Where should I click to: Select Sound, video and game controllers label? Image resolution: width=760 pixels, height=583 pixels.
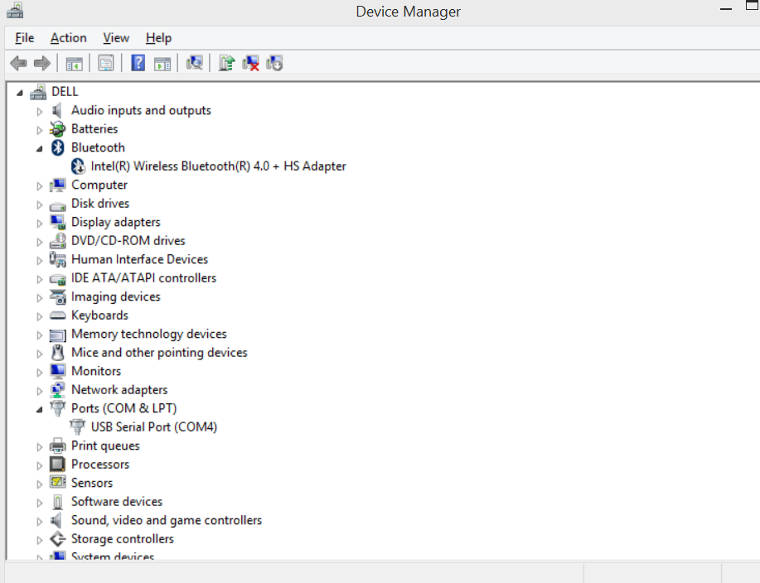pos(166,520)
